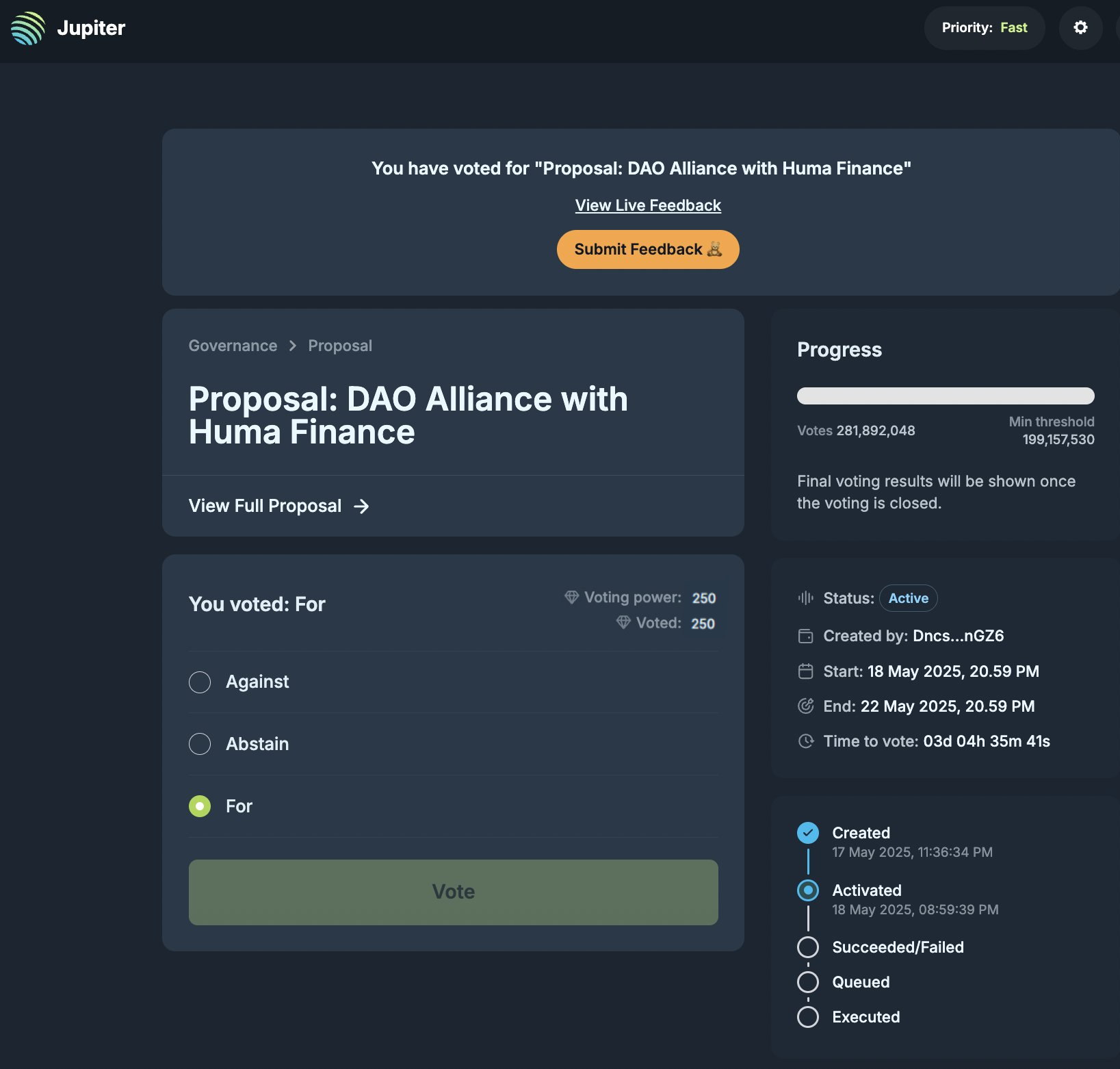Click the votes progress bar
The image size is (1120, 1069).
(x=945, y=396)
